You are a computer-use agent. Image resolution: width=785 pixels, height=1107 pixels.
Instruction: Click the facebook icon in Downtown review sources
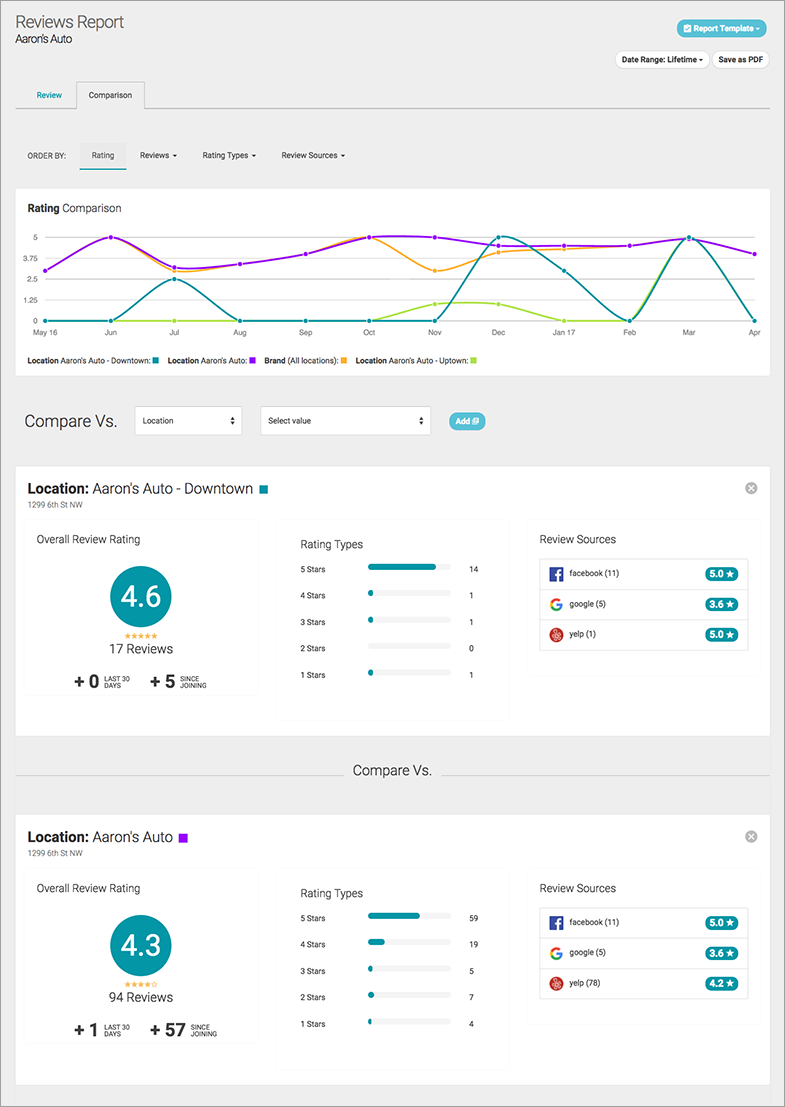(556, 574)
